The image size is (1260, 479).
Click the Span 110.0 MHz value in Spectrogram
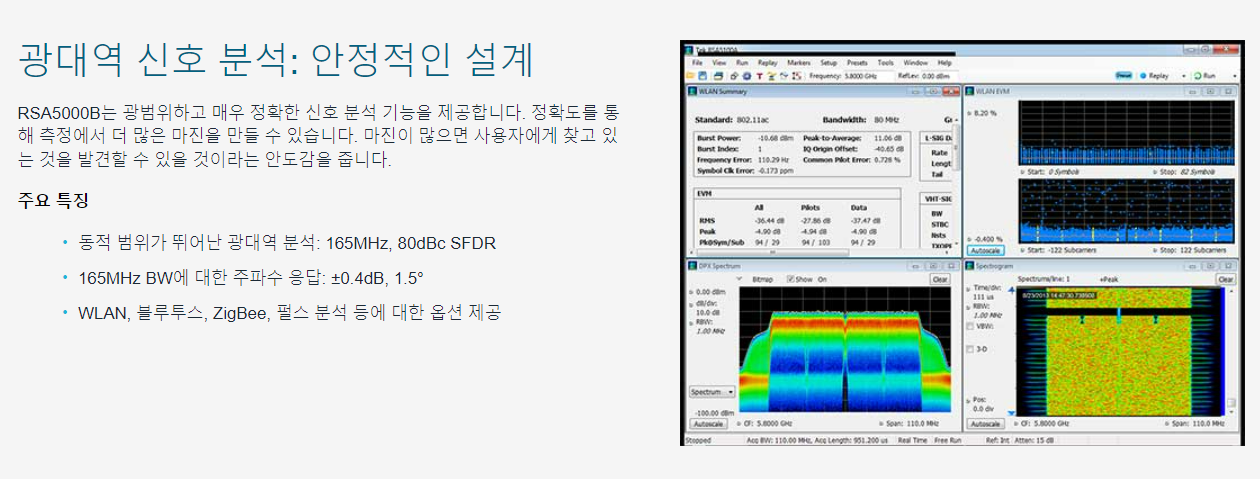point(1203,423)
